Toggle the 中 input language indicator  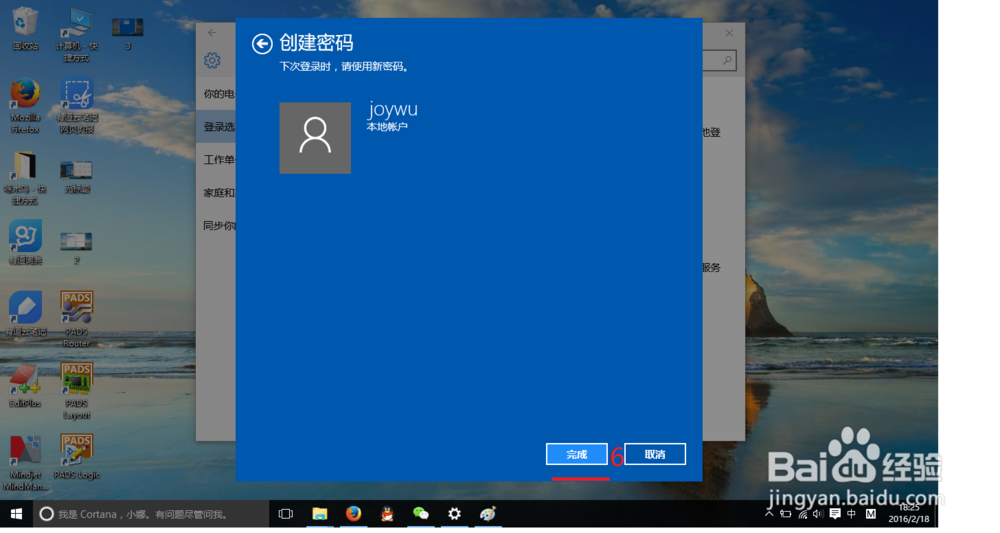pyautogui.click(x=851, y=514)
